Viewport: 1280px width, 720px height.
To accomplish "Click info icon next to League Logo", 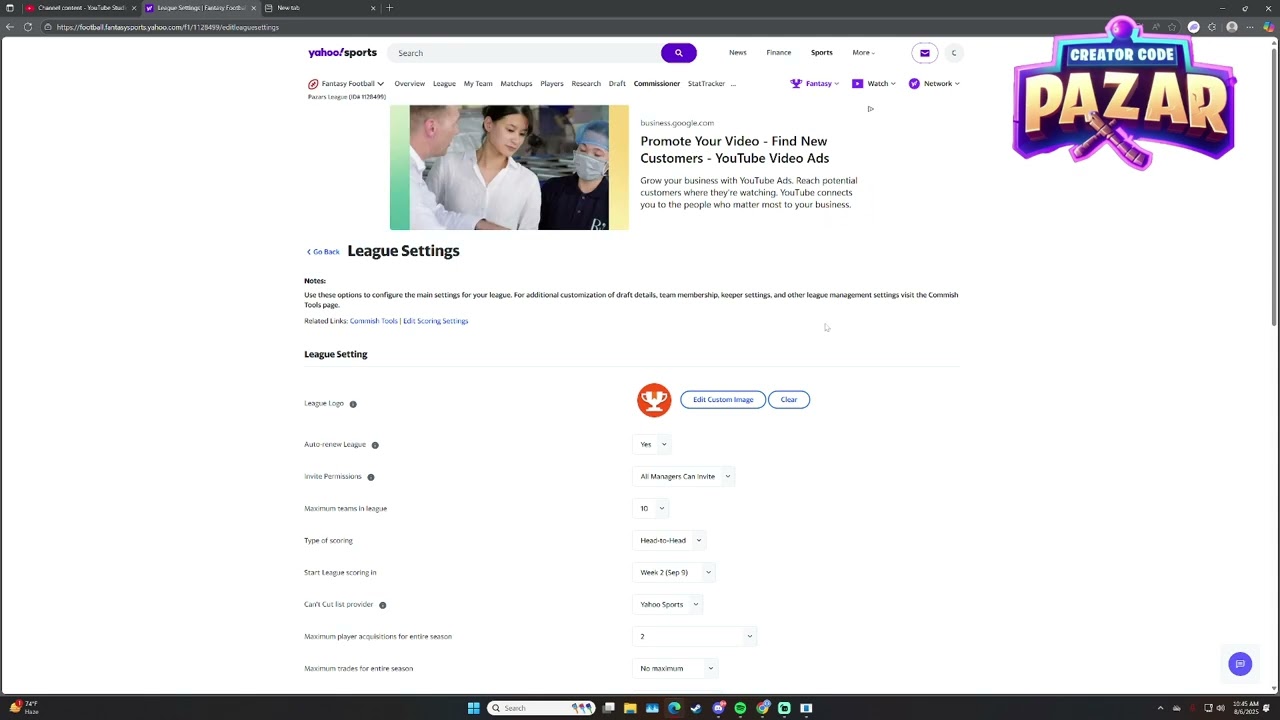I will (353, 404).
